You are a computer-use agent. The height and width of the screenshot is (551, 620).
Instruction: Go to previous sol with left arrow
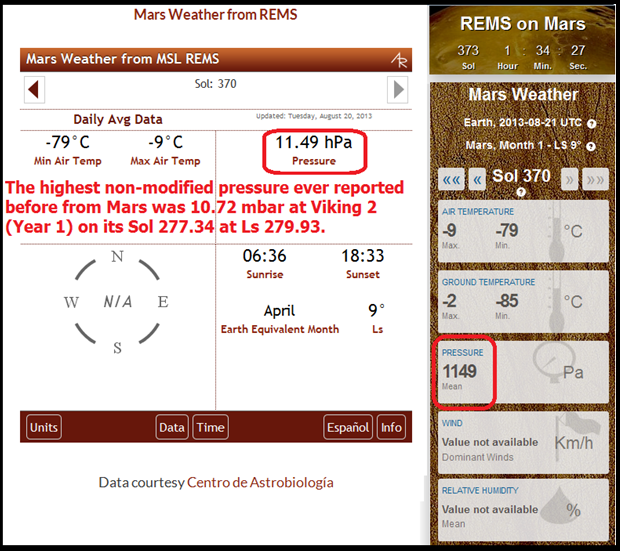pyautogui.click(x=34, y=89)
